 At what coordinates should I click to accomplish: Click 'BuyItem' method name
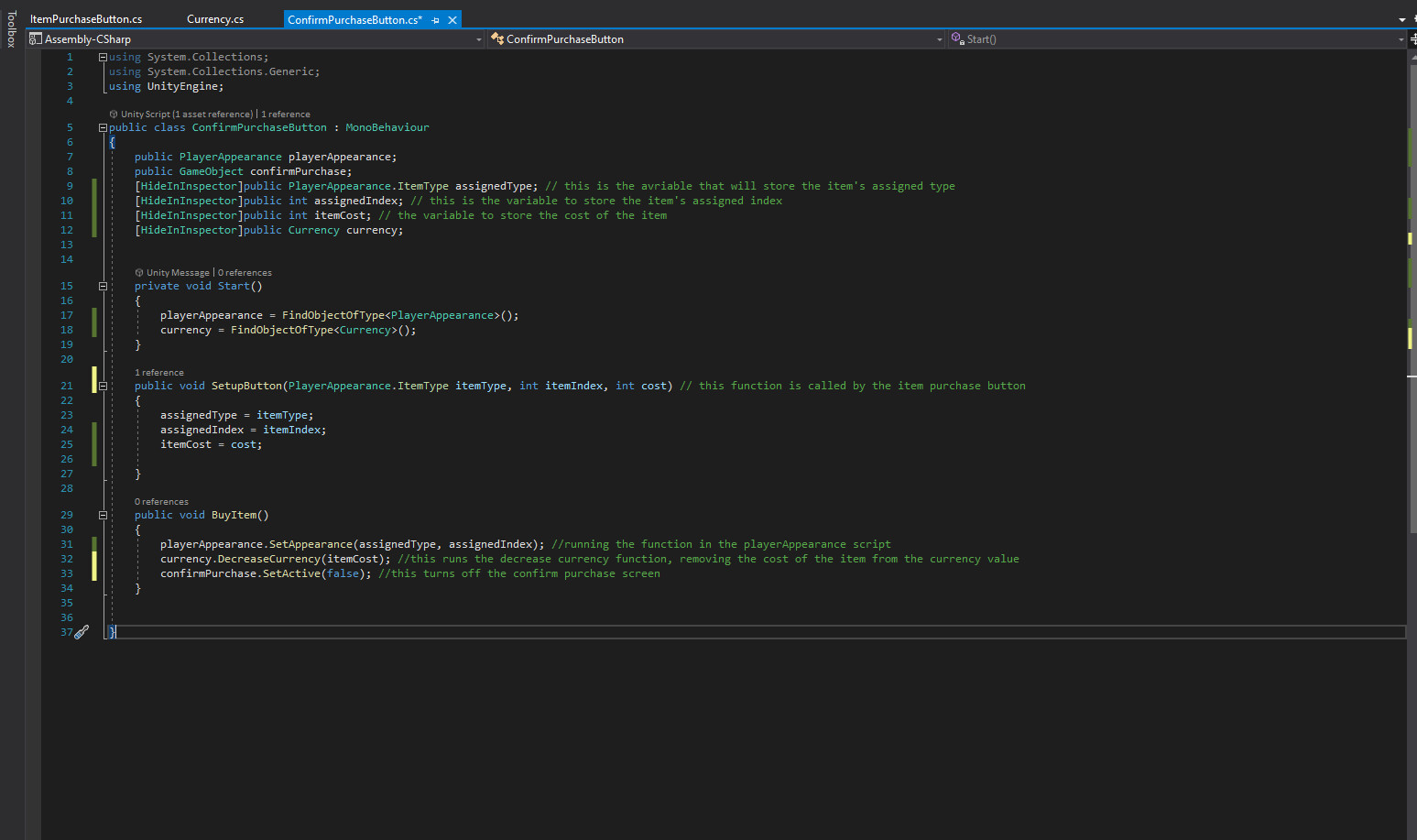(x=234, y=515)
